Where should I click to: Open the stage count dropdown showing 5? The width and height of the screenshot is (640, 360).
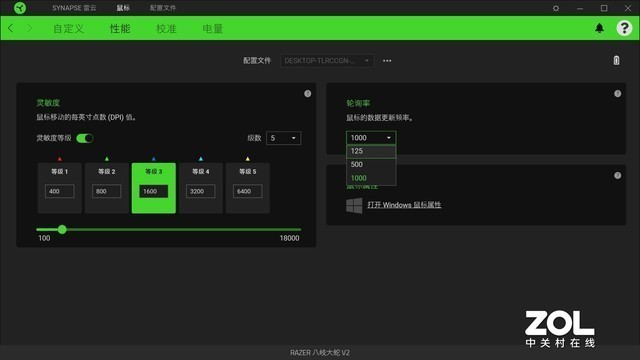[x=284, y=138]
